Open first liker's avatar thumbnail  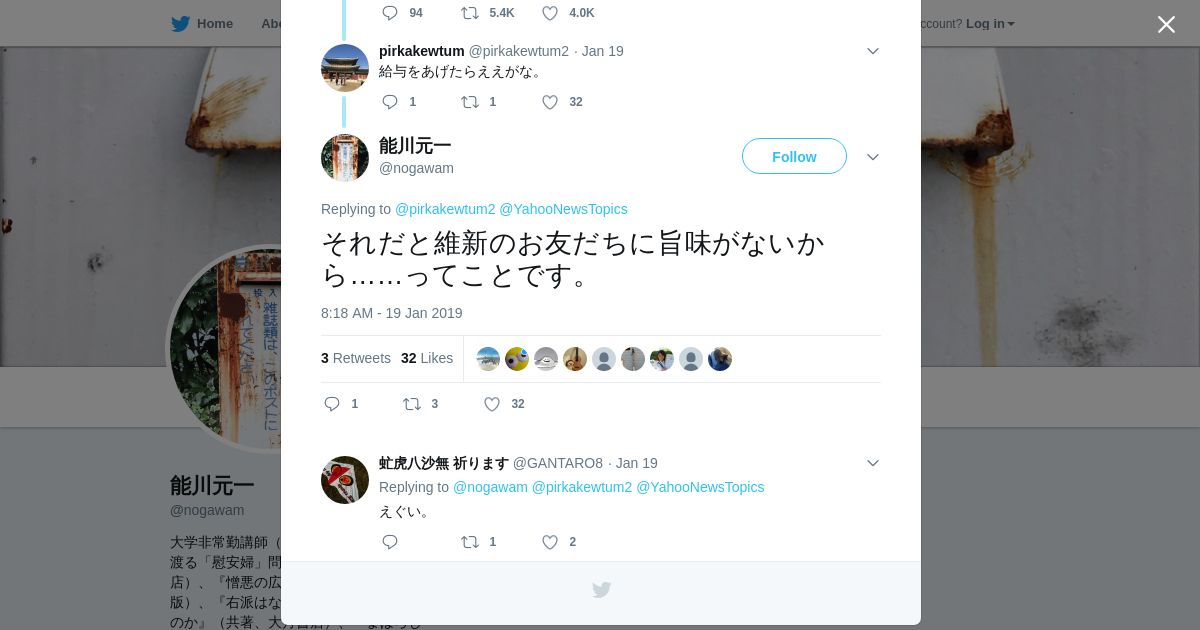(x=488, y=359)
